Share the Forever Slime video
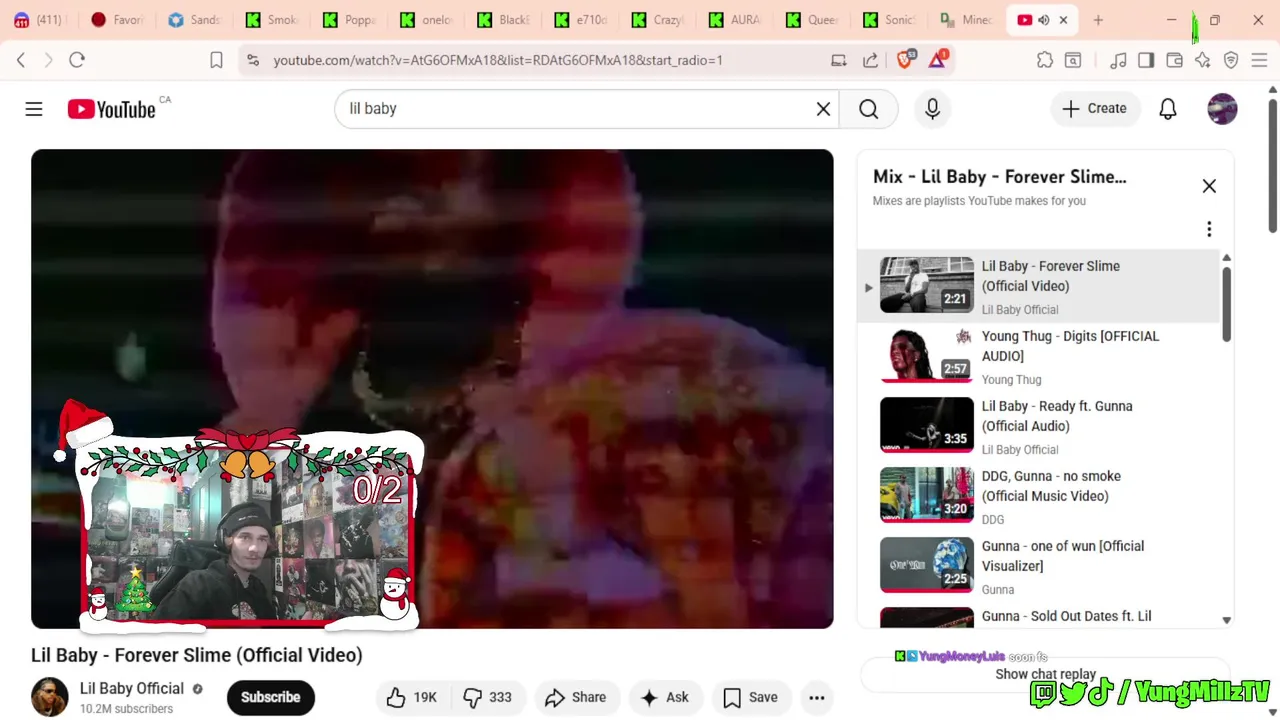 (576, 698)
